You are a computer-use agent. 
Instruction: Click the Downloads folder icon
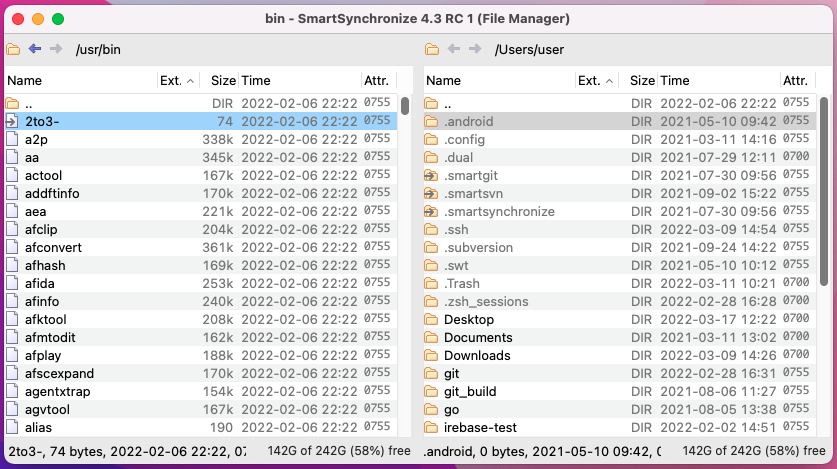click(431, 356)
